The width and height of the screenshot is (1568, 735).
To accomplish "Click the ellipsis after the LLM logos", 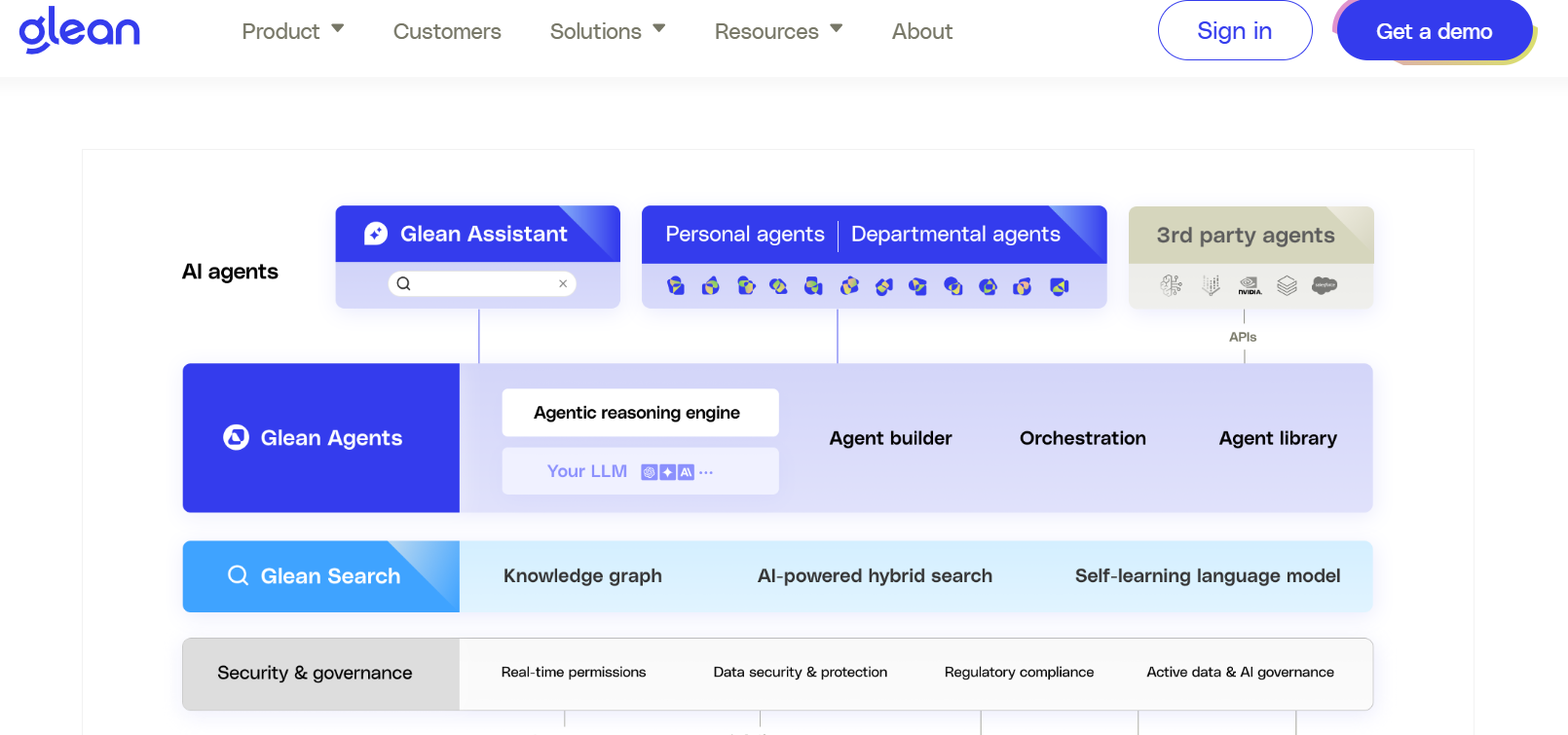I will [706, 472].
